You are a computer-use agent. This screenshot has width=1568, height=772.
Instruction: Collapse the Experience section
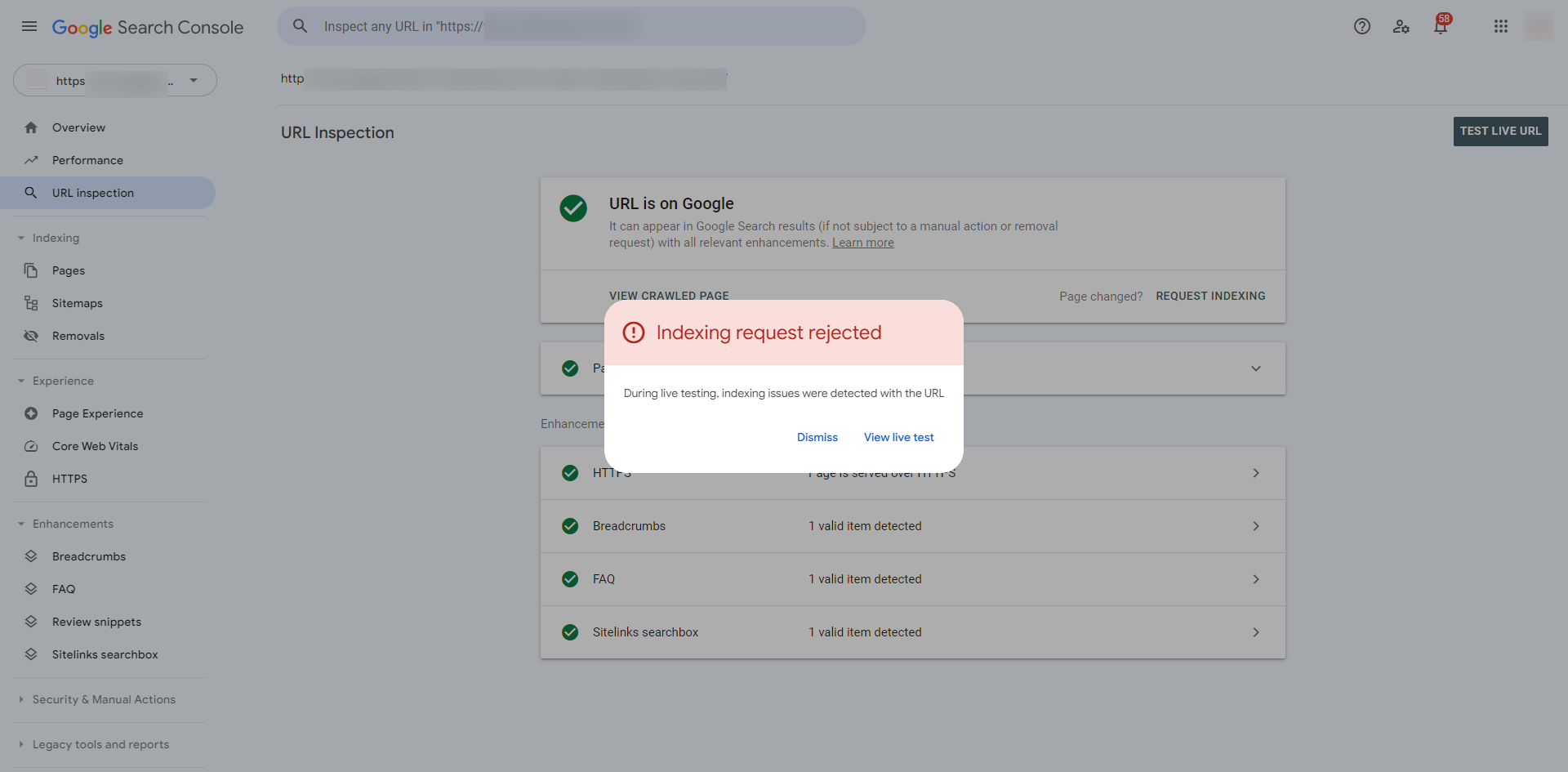click(21, 381)
